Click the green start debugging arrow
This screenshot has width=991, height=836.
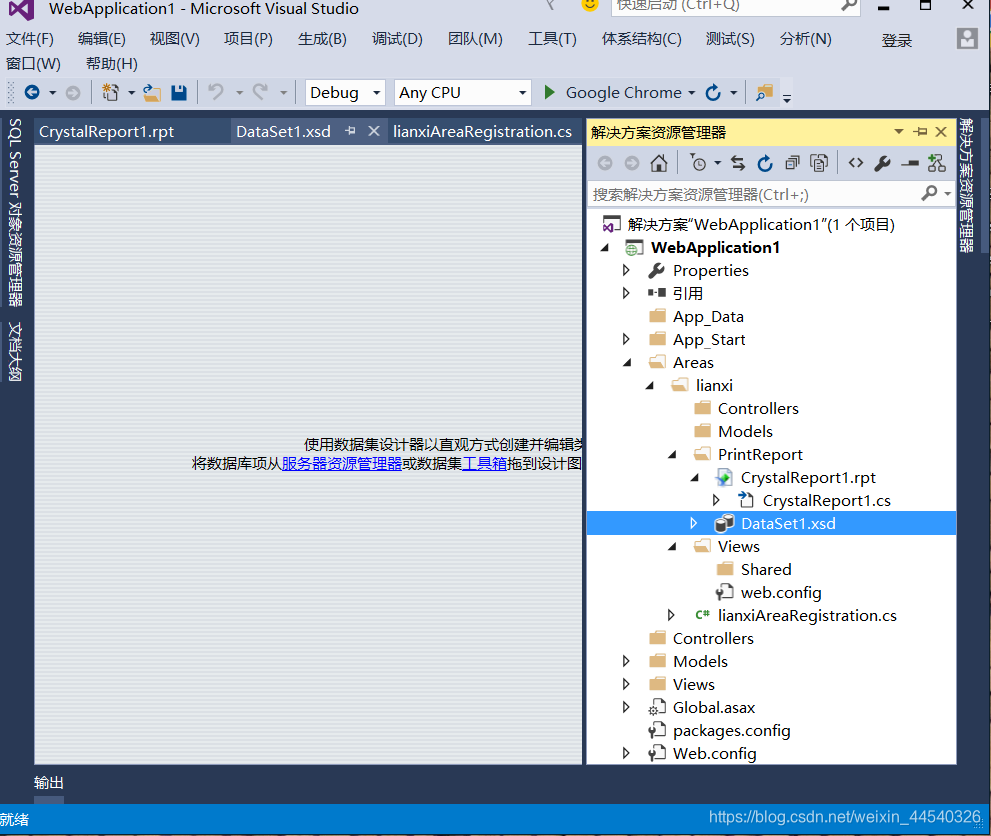549,93
